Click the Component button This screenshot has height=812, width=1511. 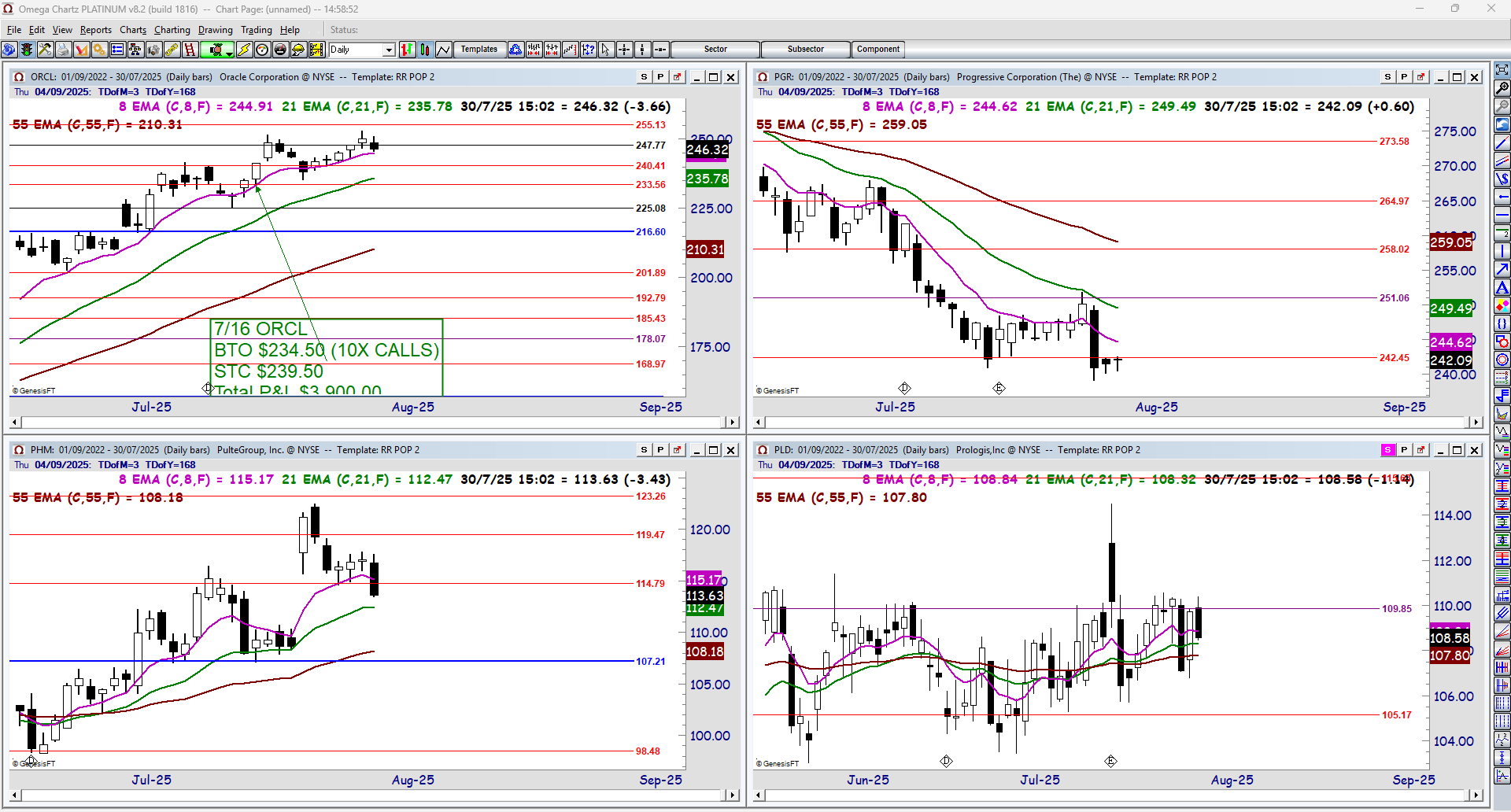pos(878,50)
